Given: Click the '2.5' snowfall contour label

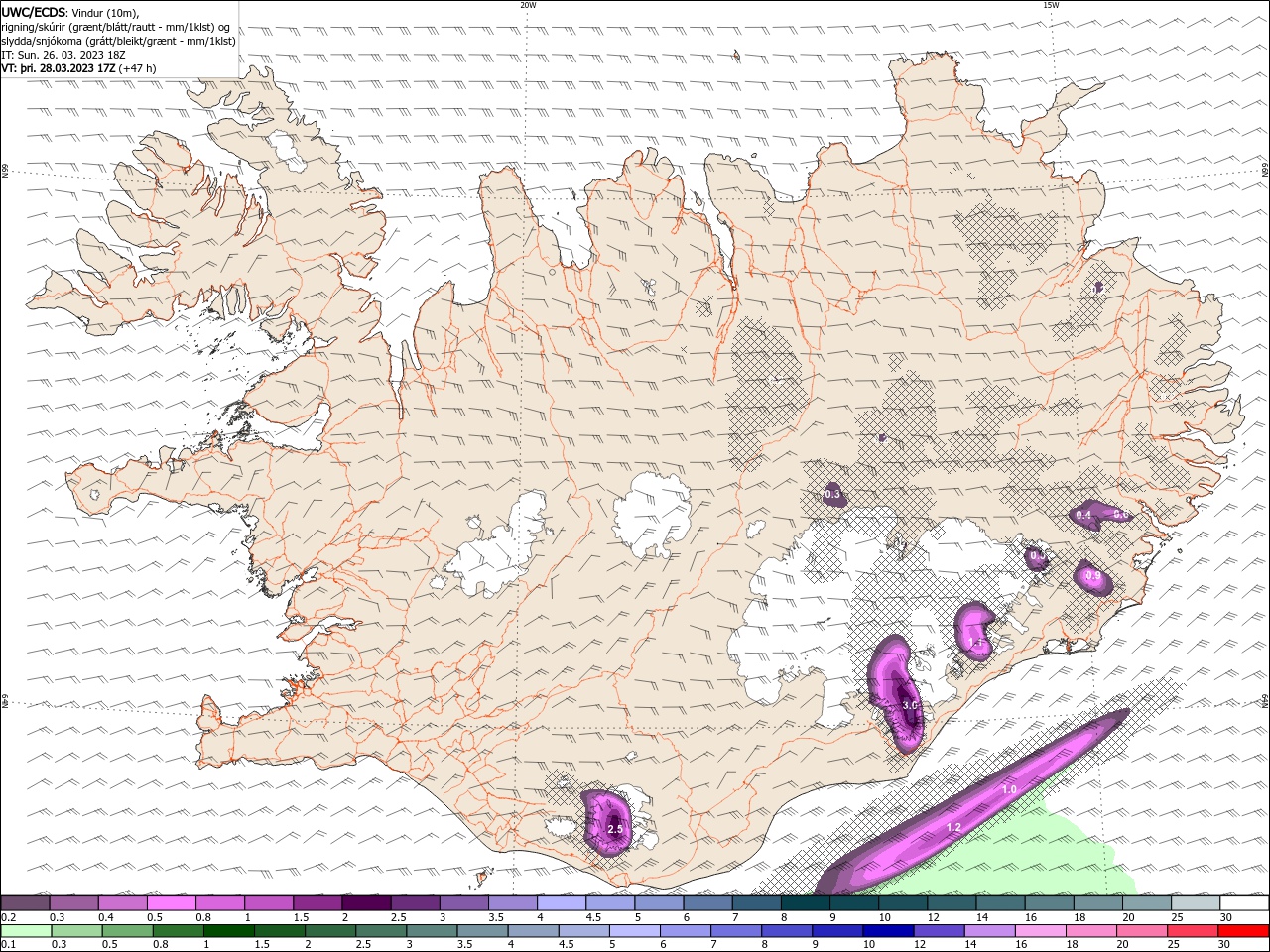Looking at the screenshot, I should click(x=614, y=829).
